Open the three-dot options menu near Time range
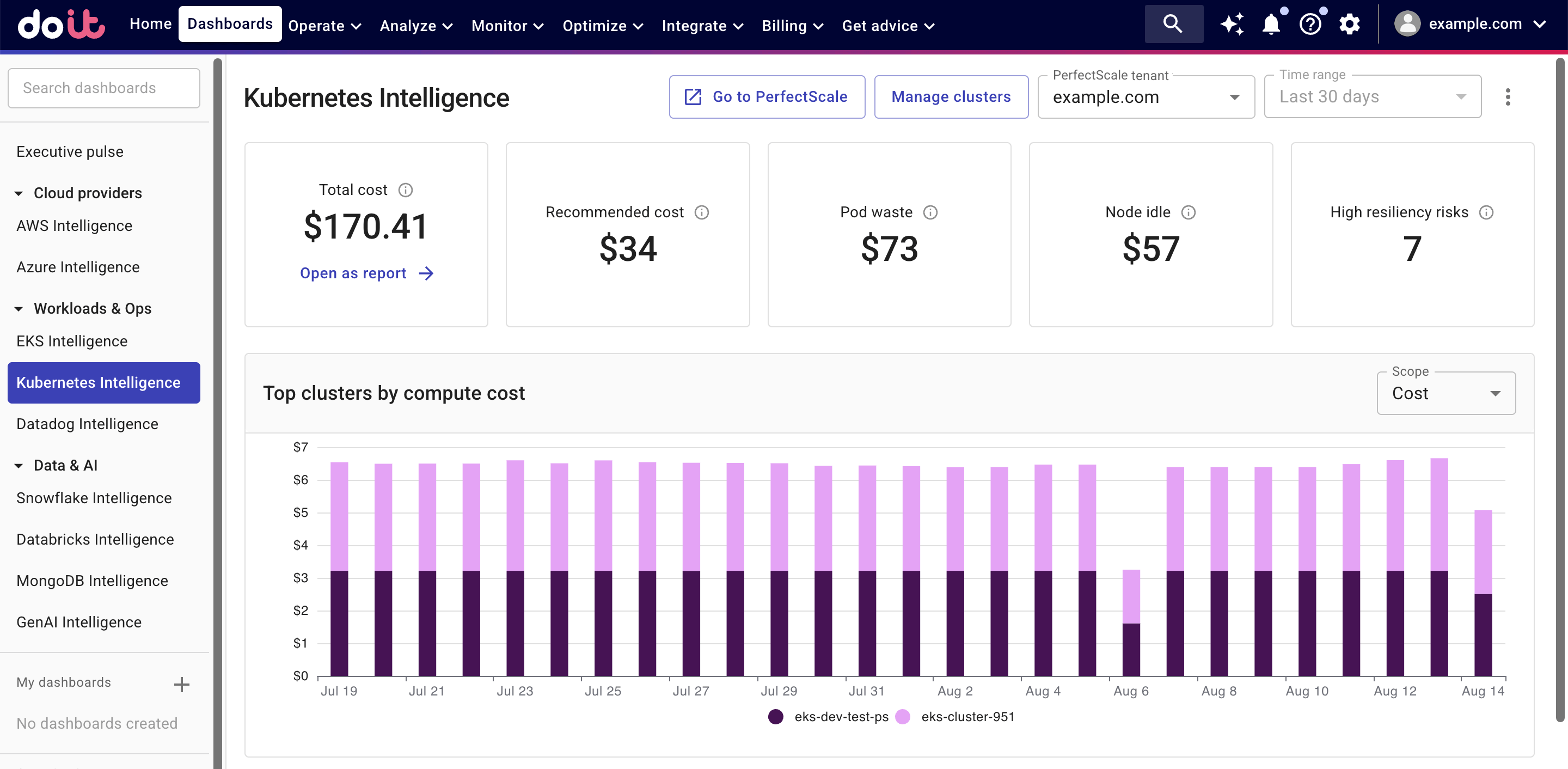This screenshot has width=1568, height=769. (x=1508, y=97)
